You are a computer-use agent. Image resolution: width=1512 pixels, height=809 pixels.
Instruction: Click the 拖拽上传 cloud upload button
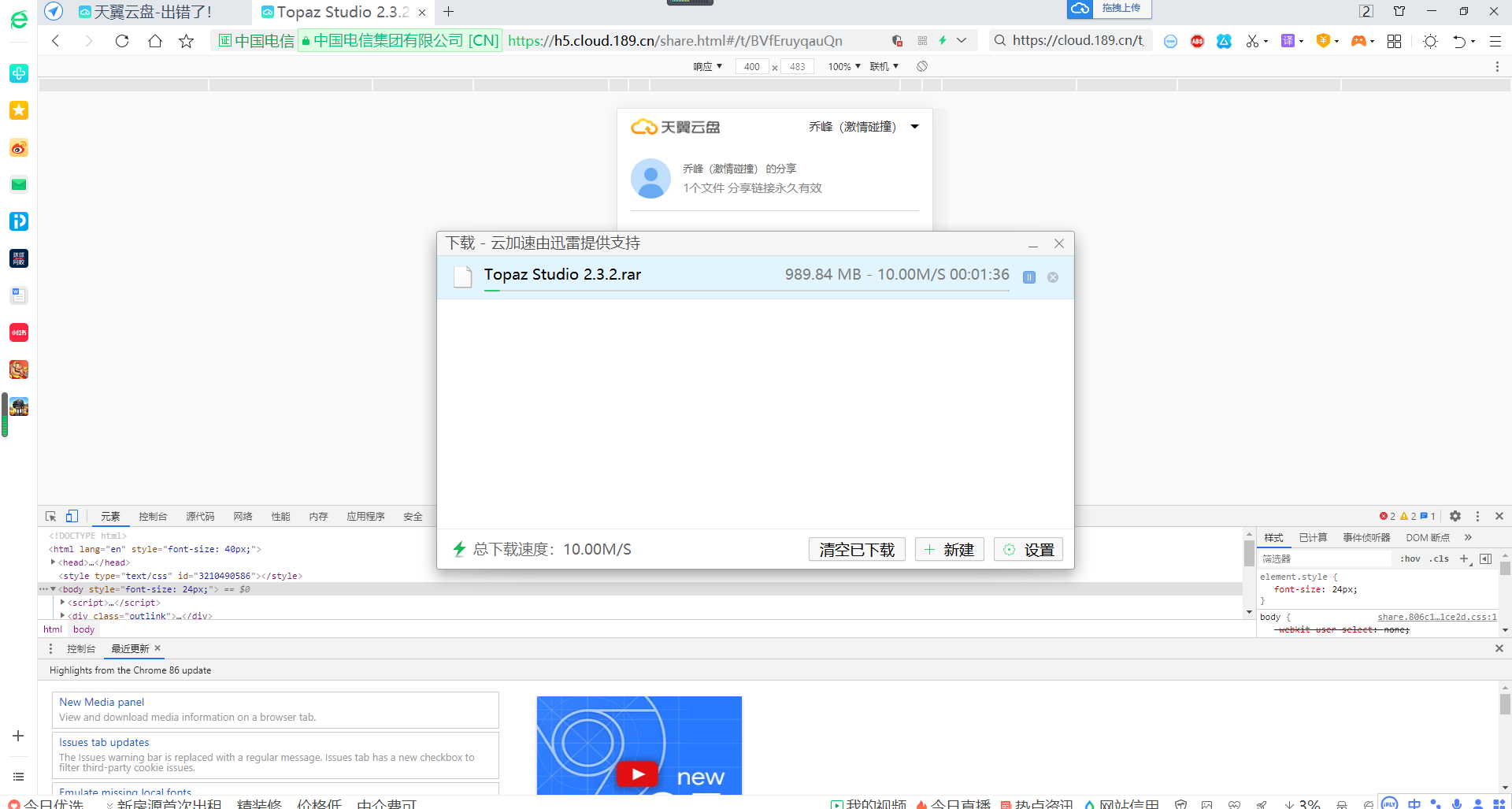coord(1110,9)
